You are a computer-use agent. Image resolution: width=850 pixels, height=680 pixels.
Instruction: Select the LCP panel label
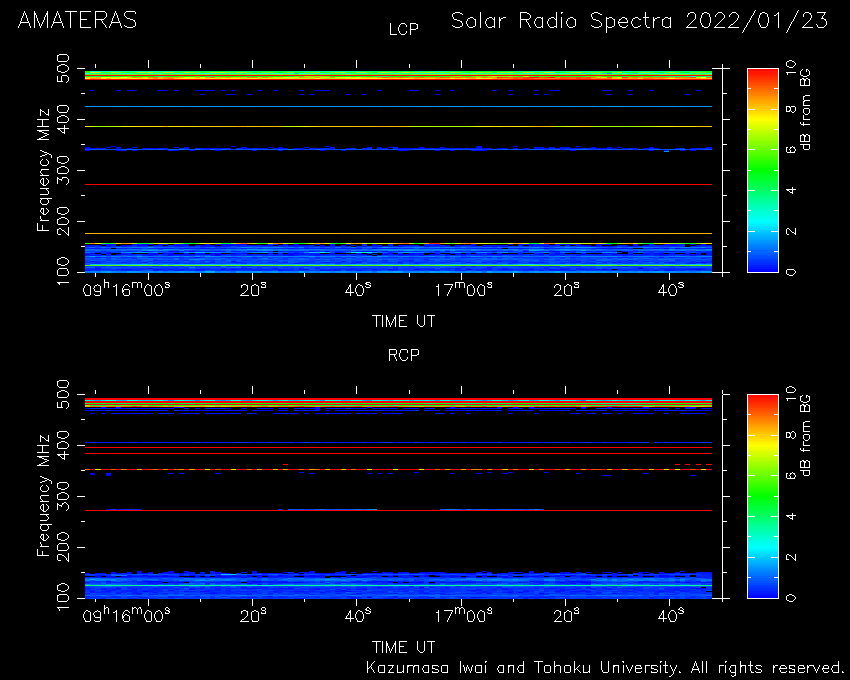point(403,29)
